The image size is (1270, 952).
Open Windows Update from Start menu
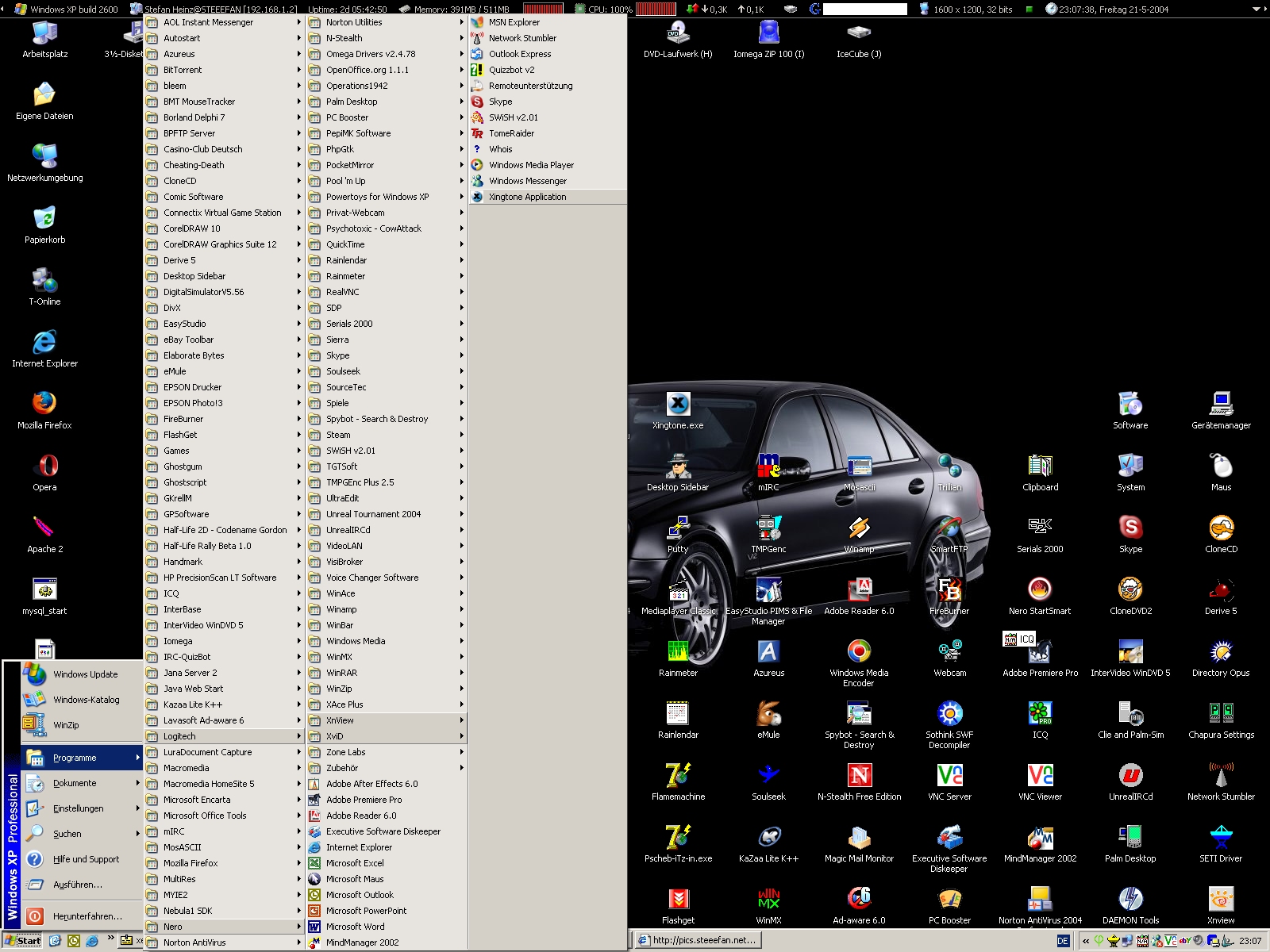pyautogui.click(x=82, y=674)
